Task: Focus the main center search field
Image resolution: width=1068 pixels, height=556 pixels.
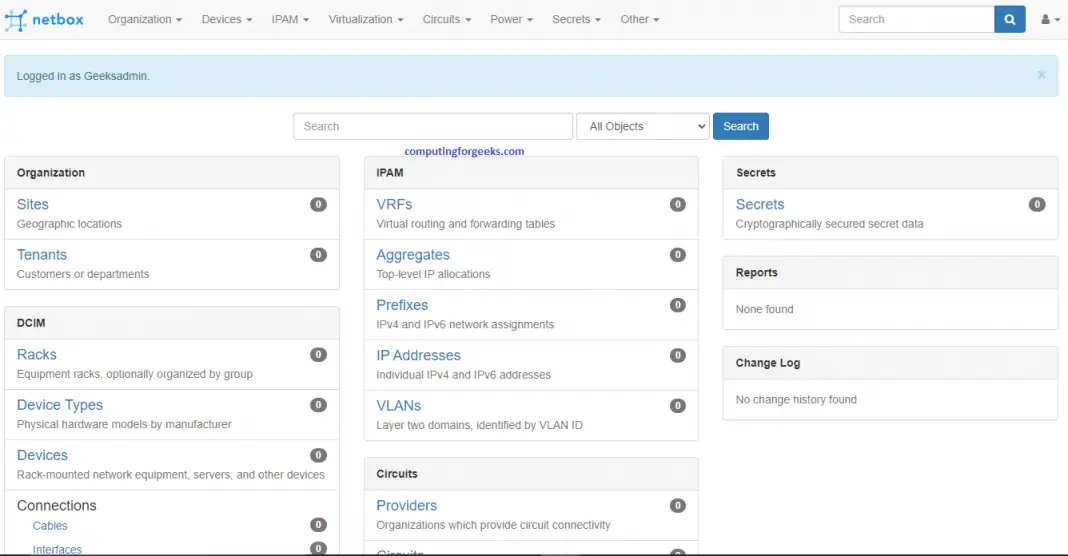Action: [x=432, y=126]
